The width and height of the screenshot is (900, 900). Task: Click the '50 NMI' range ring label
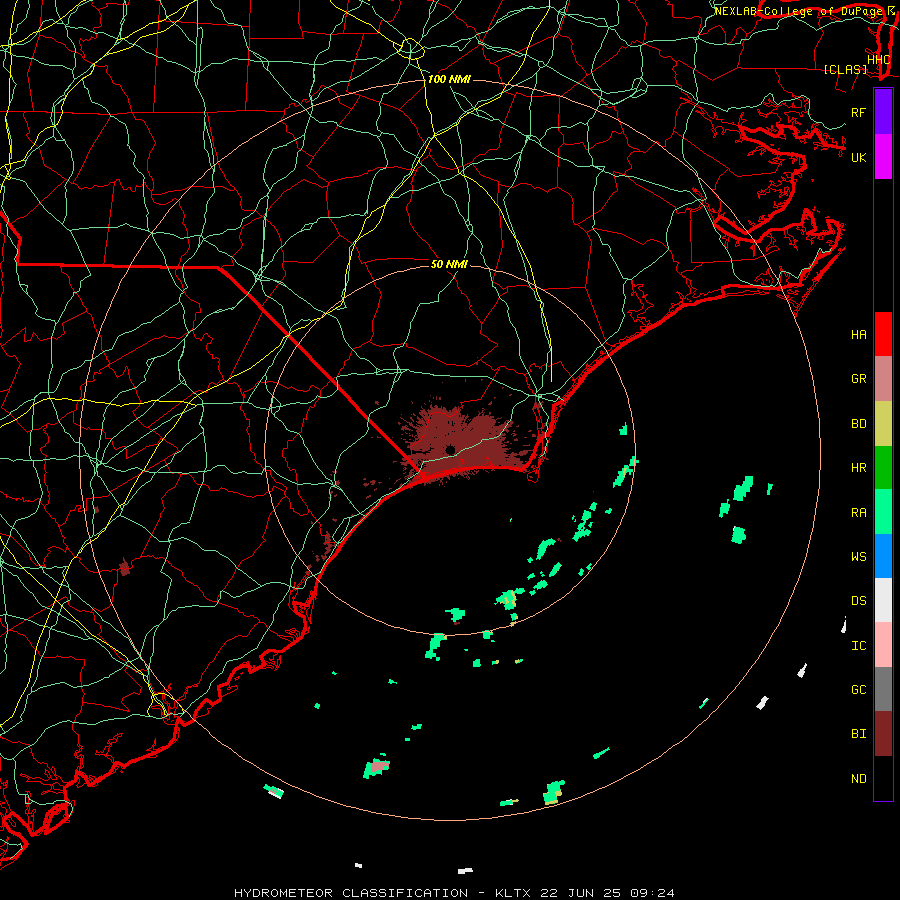pyautogui.click(x=449, y=264)
